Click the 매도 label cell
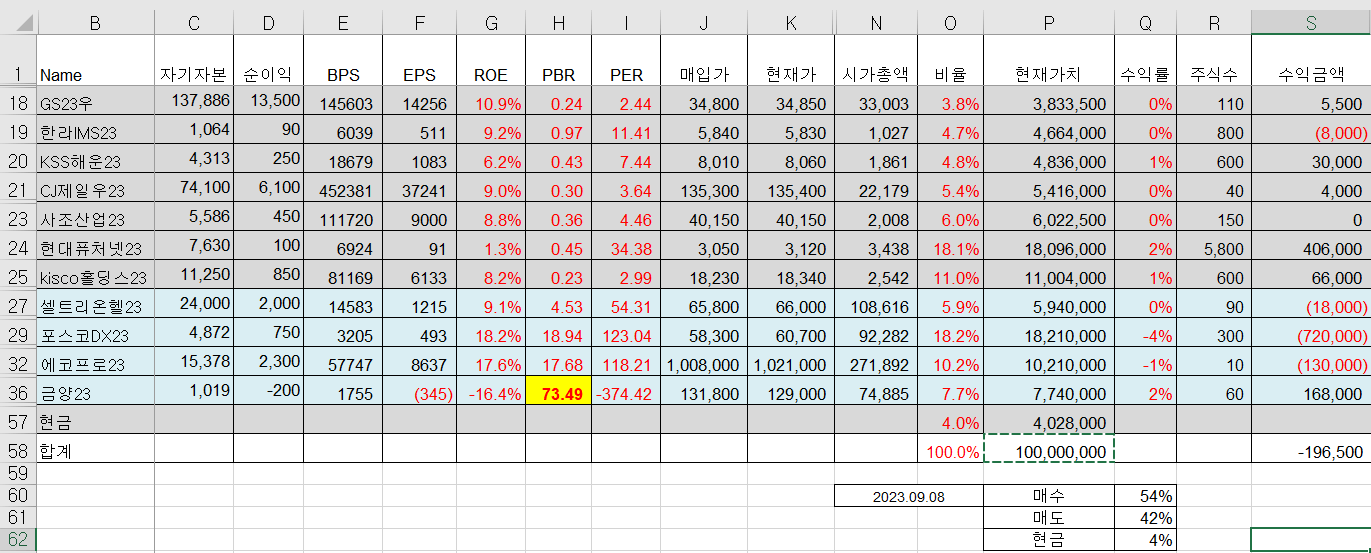Screen dimensions: 1371x553 point(1049,517)
